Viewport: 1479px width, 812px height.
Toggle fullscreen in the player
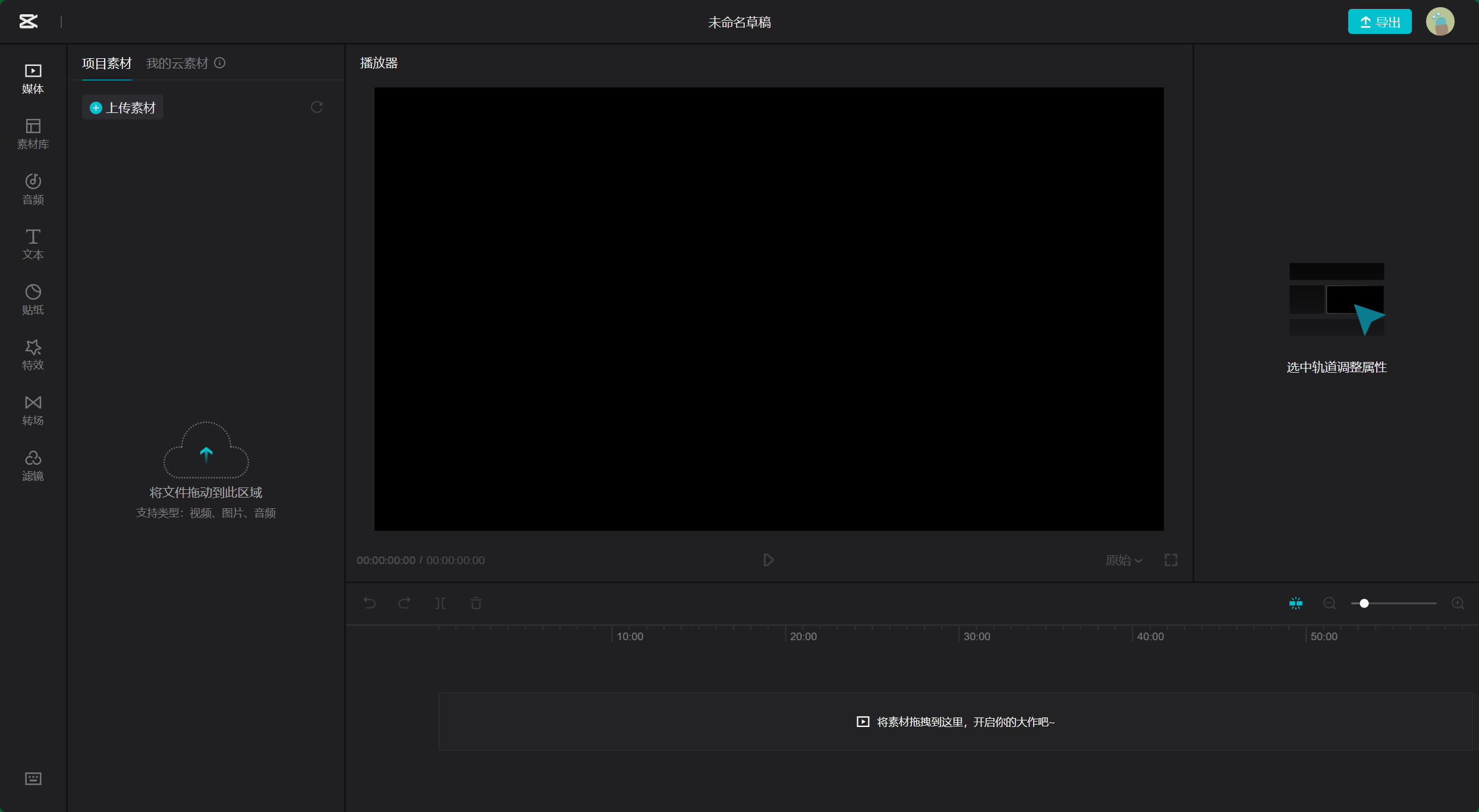click(1170, 560)
